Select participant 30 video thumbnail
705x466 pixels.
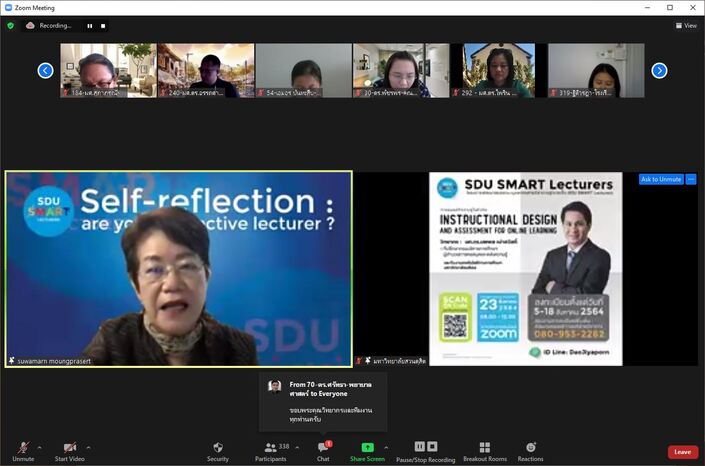(401, 70)
